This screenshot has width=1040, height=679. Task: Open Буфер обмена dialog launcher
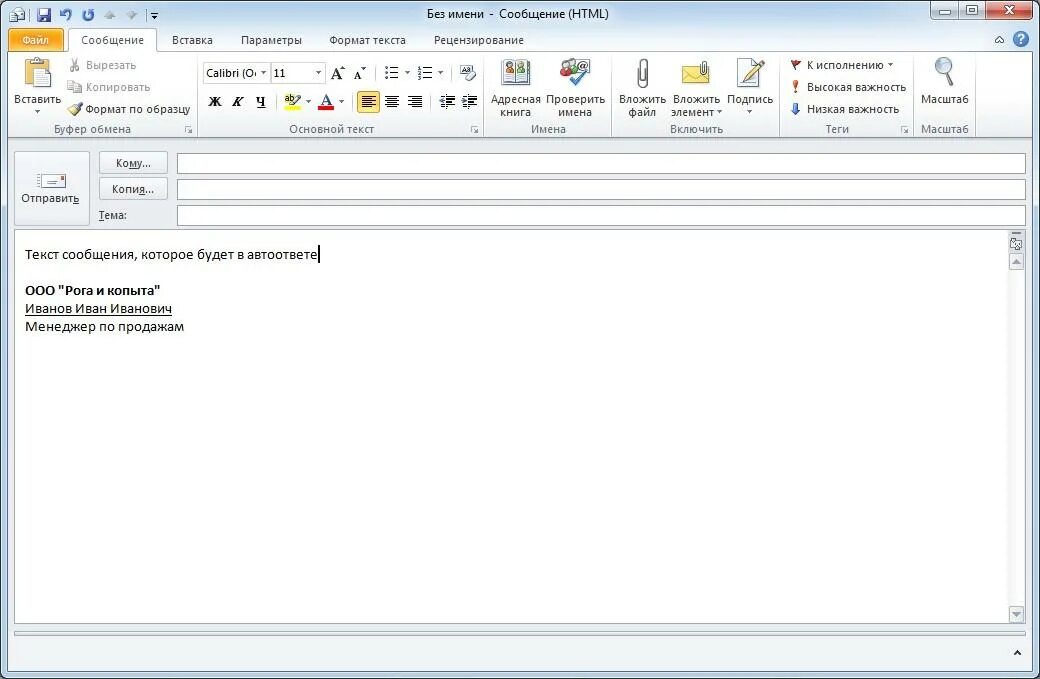pyautogui.click(x=188, y=130)
